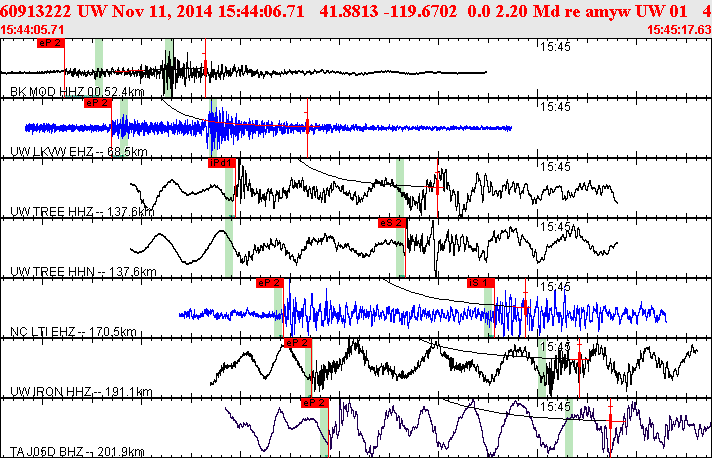Select the eP 2 pick flag on UW IRON trace
The image size is (712, 458).
pyautogui.click(x=297, y=343)
